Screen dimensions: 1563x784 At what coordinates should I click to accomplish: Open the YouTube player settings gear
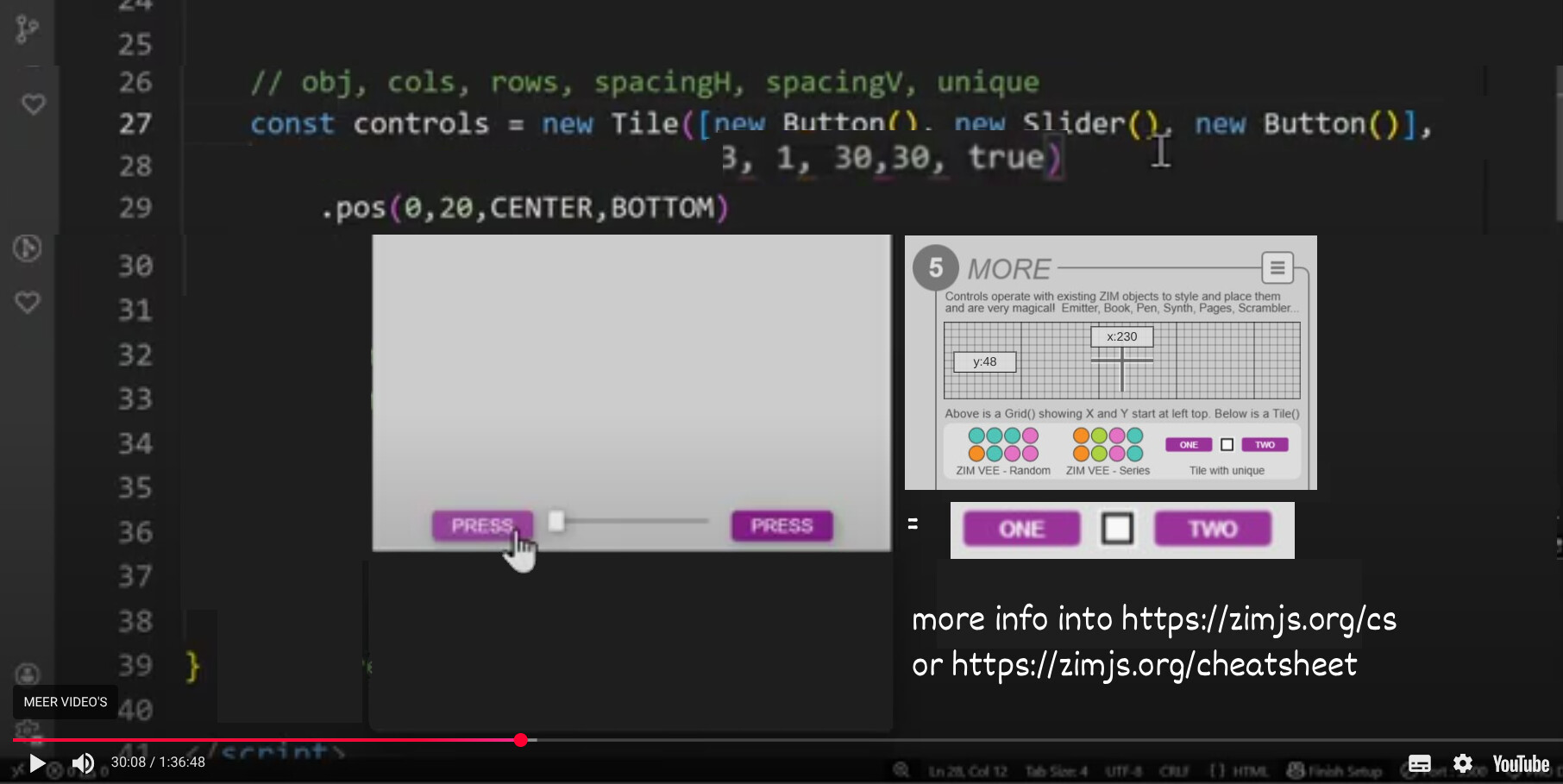tap(1462, 763)
